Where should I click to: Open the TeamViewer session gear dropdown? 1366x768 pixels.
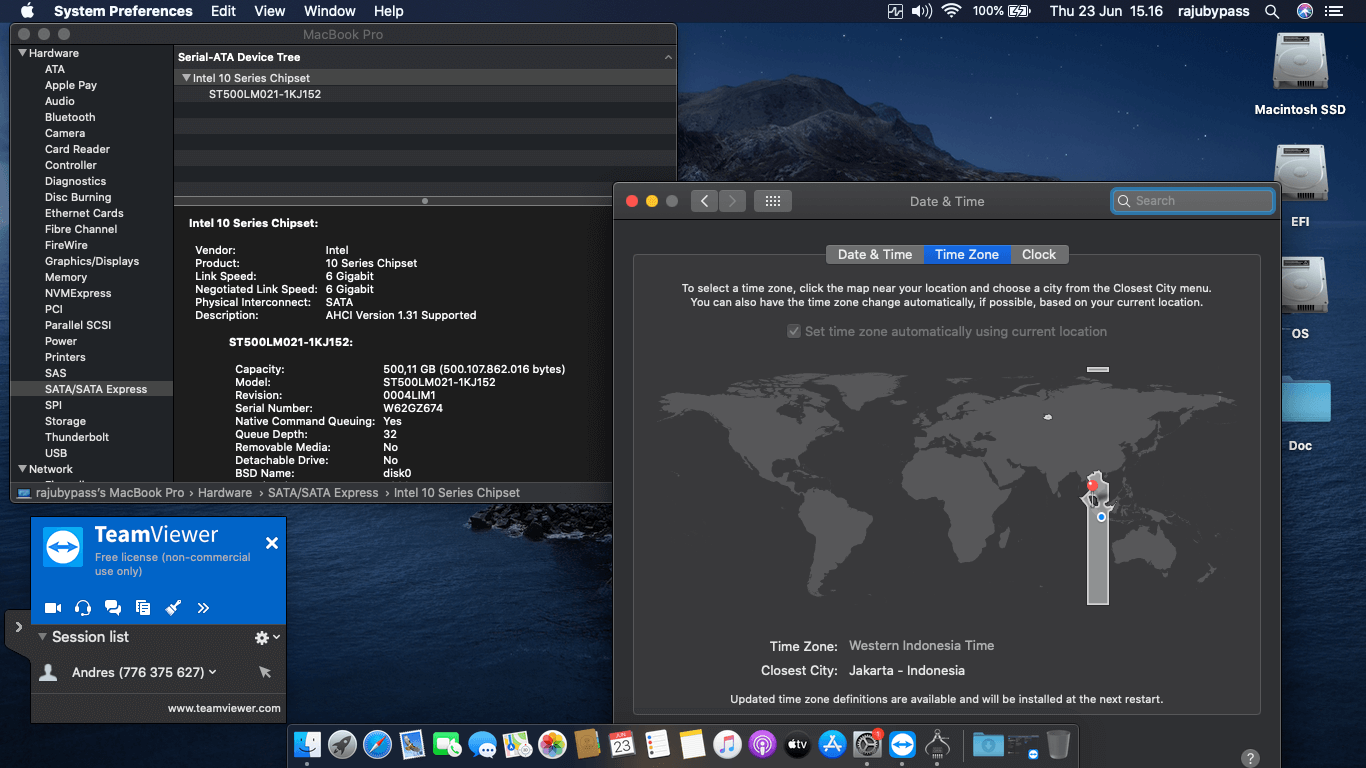point(266,637)
